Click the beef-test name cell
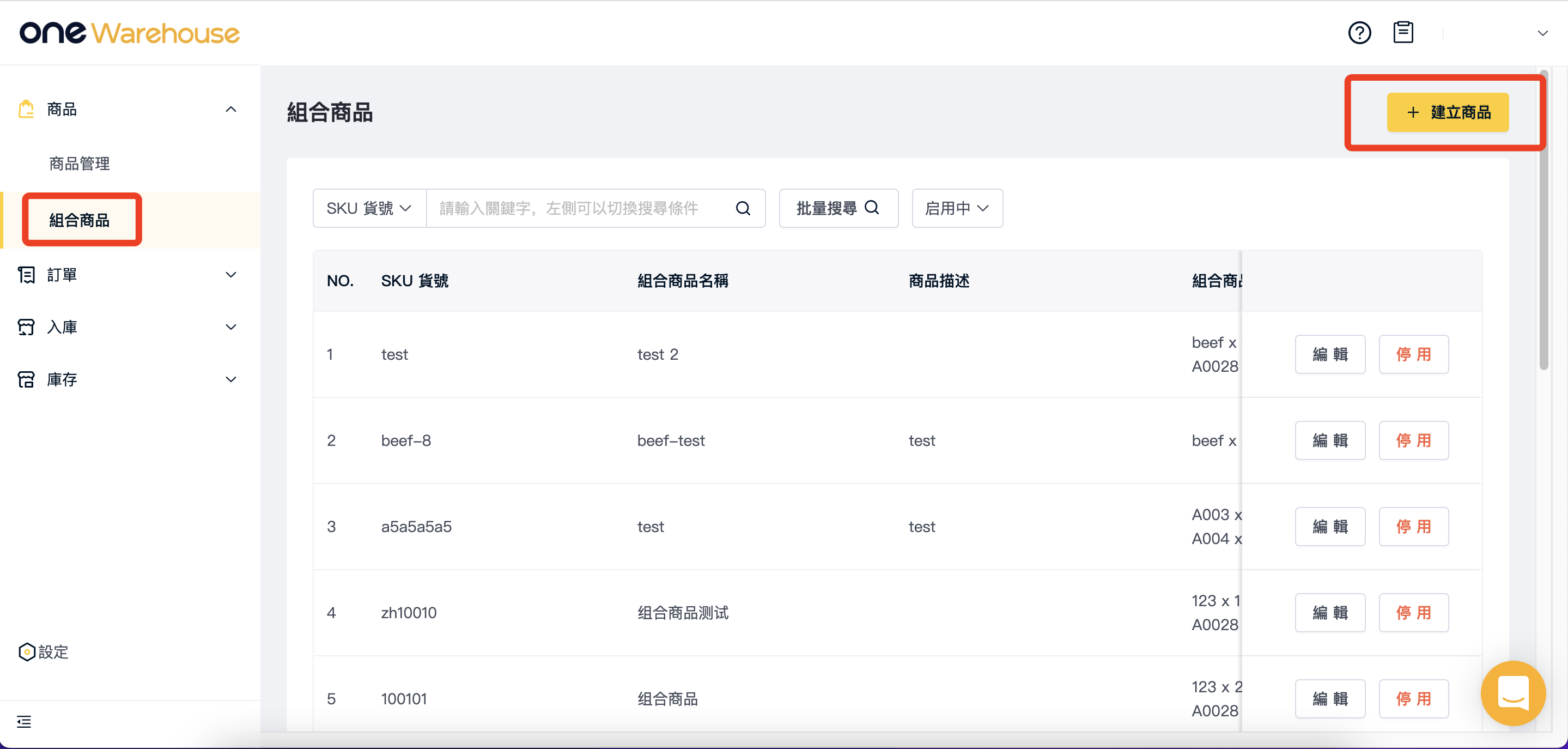This screenshot has height=749, width=1568. click(671, 440)
